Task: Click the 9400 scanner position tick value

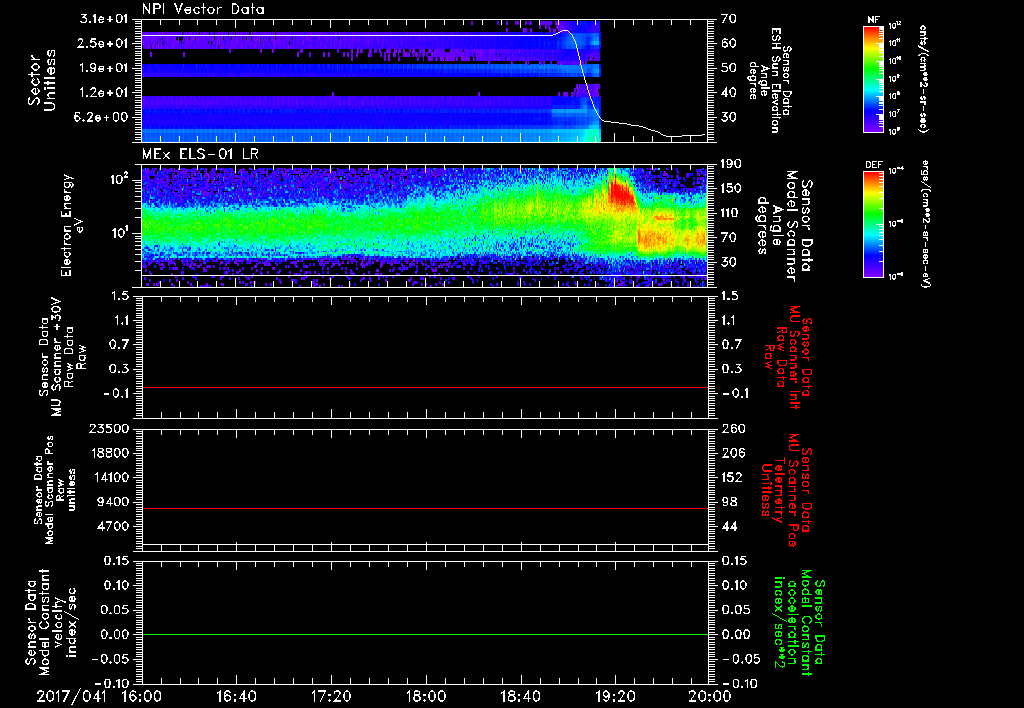Action: pyautogui.click(x=113, y=502)
